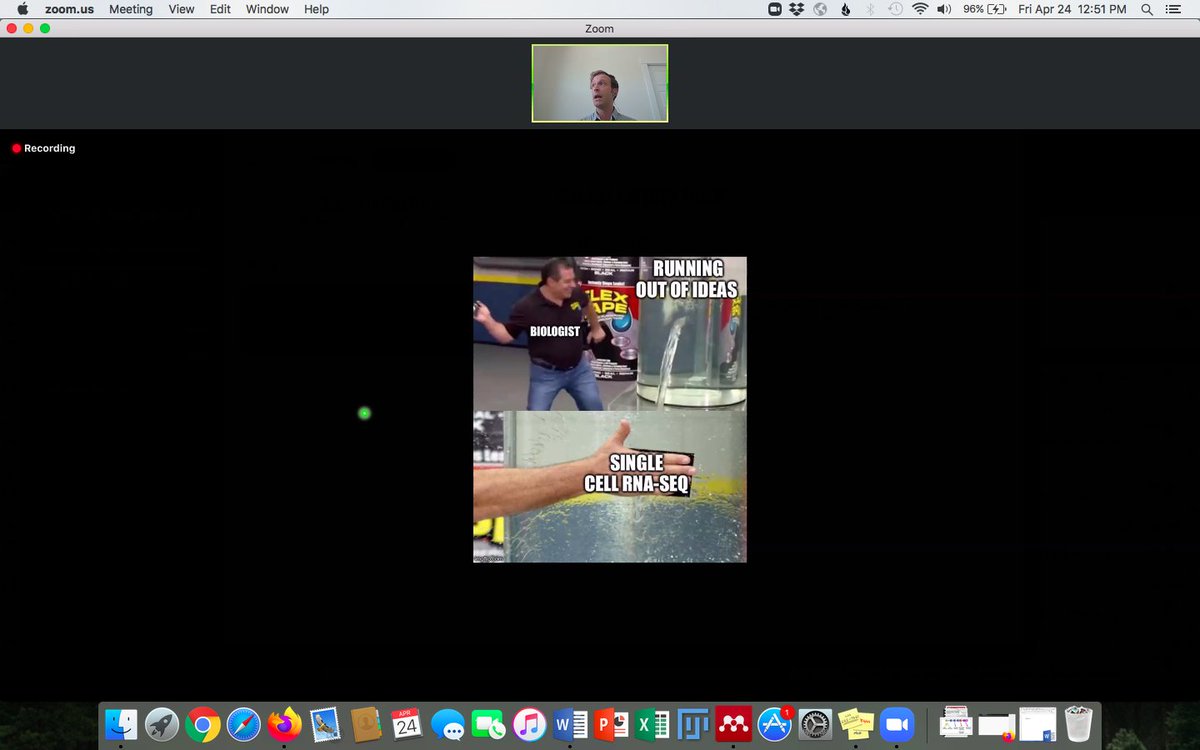This screenshot has width=1200, height=750.
Task: Open Fiji ImageJ from the Dock
Action: pyautogui.click(x=693, y=723)
